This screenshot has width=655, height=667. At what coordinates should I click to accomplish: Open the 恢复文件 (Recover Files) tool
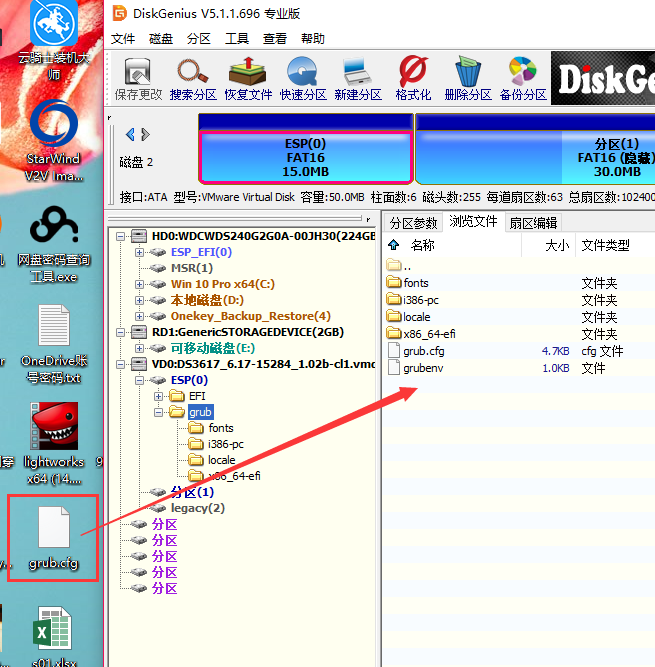247,78
